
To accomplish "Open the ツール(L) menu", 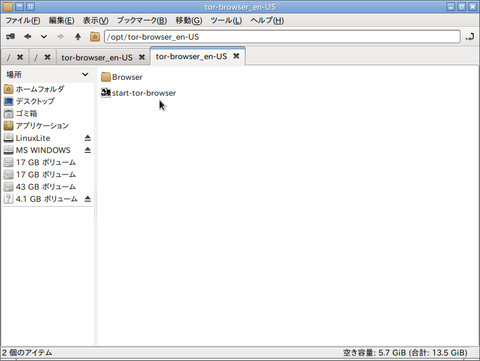I will coord(226,20).
